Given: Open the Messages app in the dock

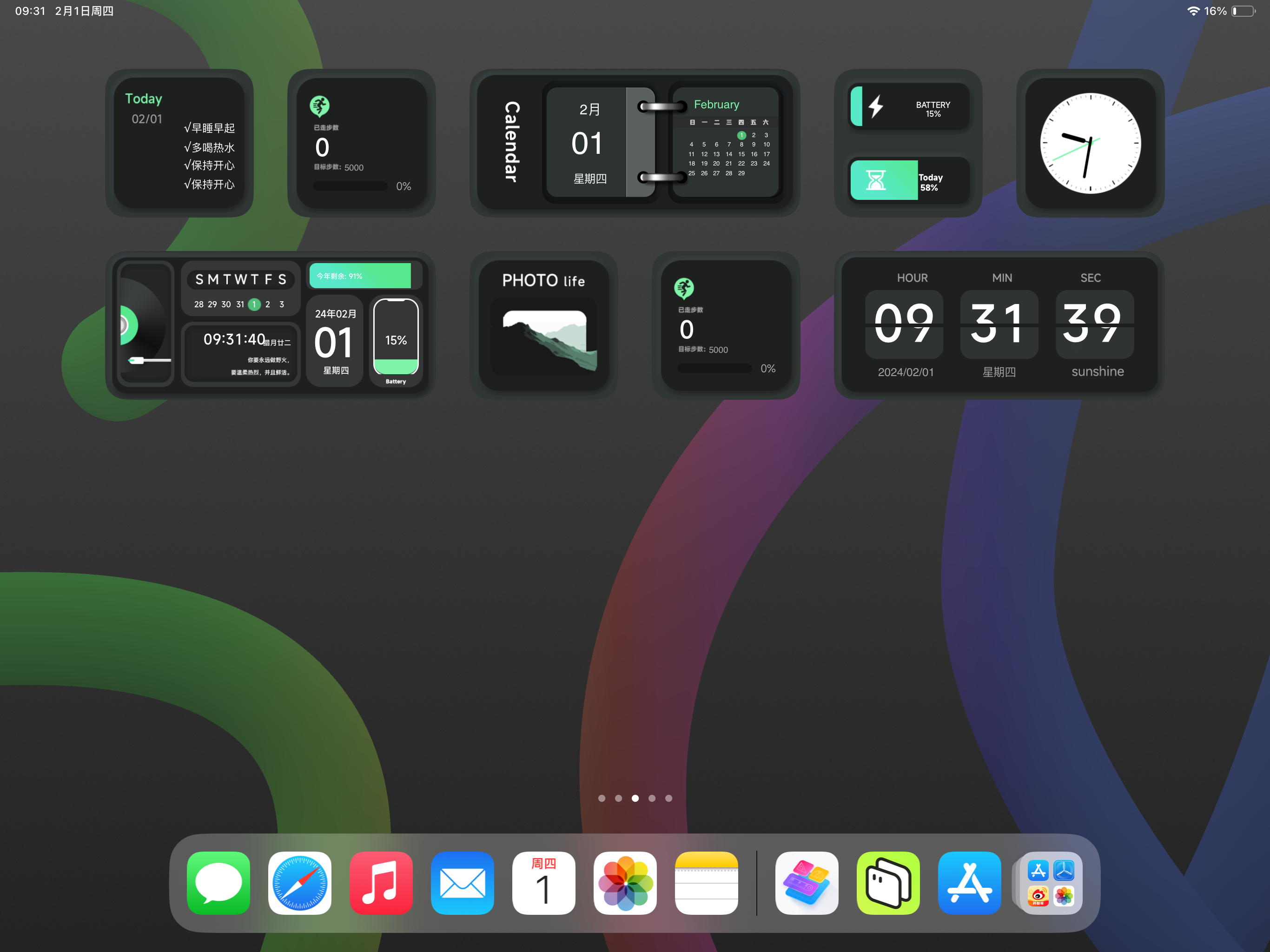Looking at the screenshot, I should click(x=218, y=883).
